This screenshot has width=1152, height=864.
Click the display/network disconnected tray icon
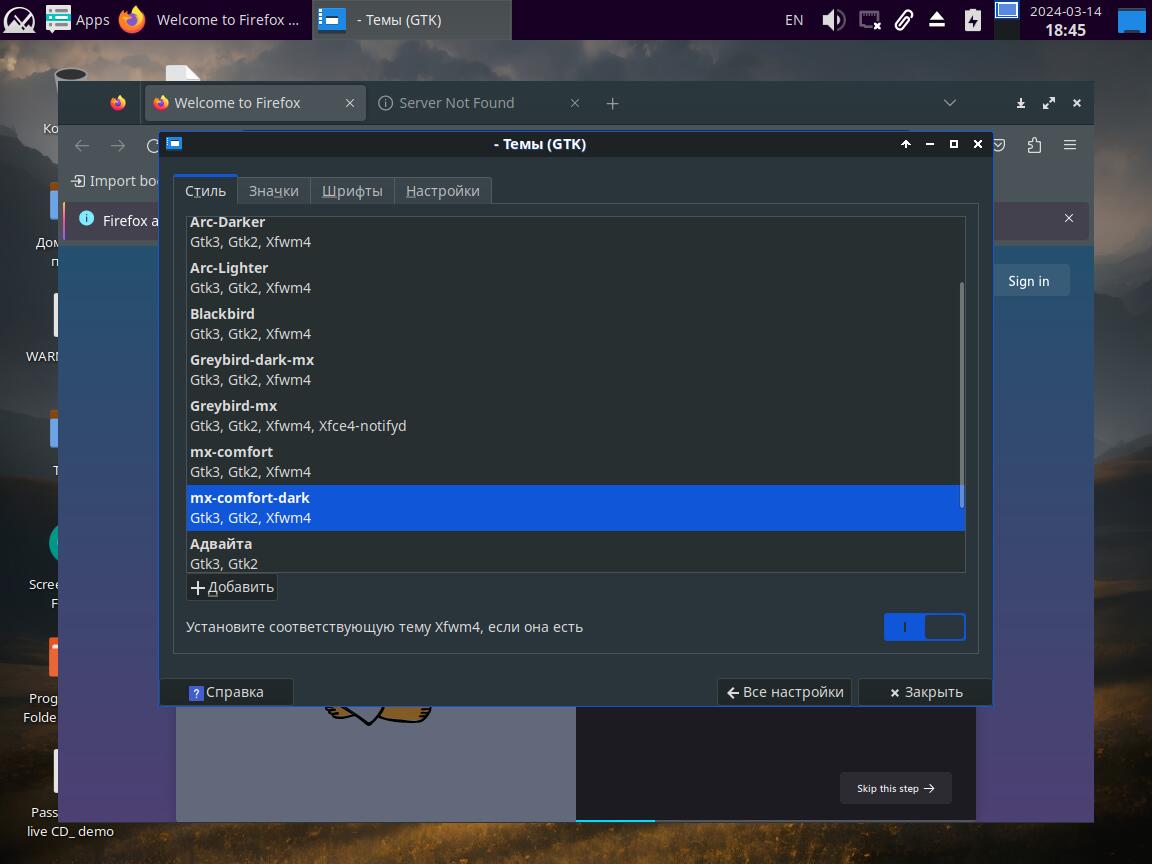pos(870,20)
